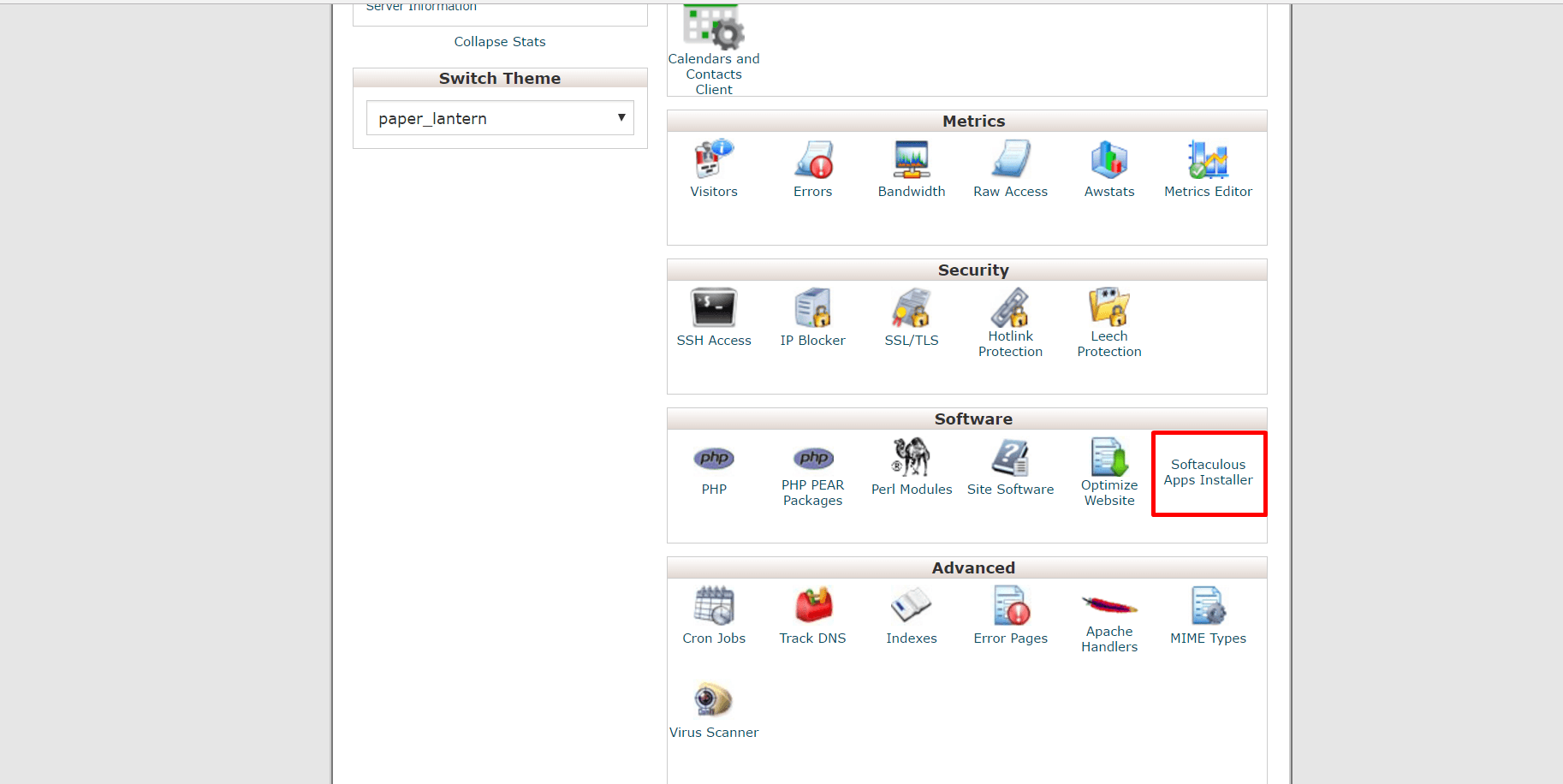Open the Perl Modules camel icon
Screen dimensions: 1563x784
tap(912, 457)
